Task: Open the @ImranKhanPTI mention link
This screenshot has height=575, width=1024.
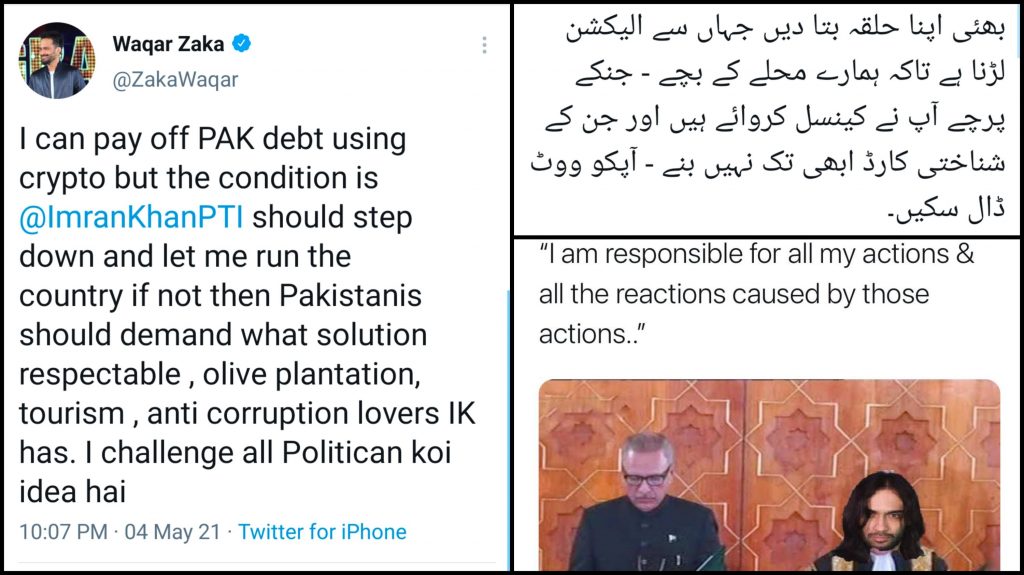Action: pyautogui.click(x=131, y=217)
